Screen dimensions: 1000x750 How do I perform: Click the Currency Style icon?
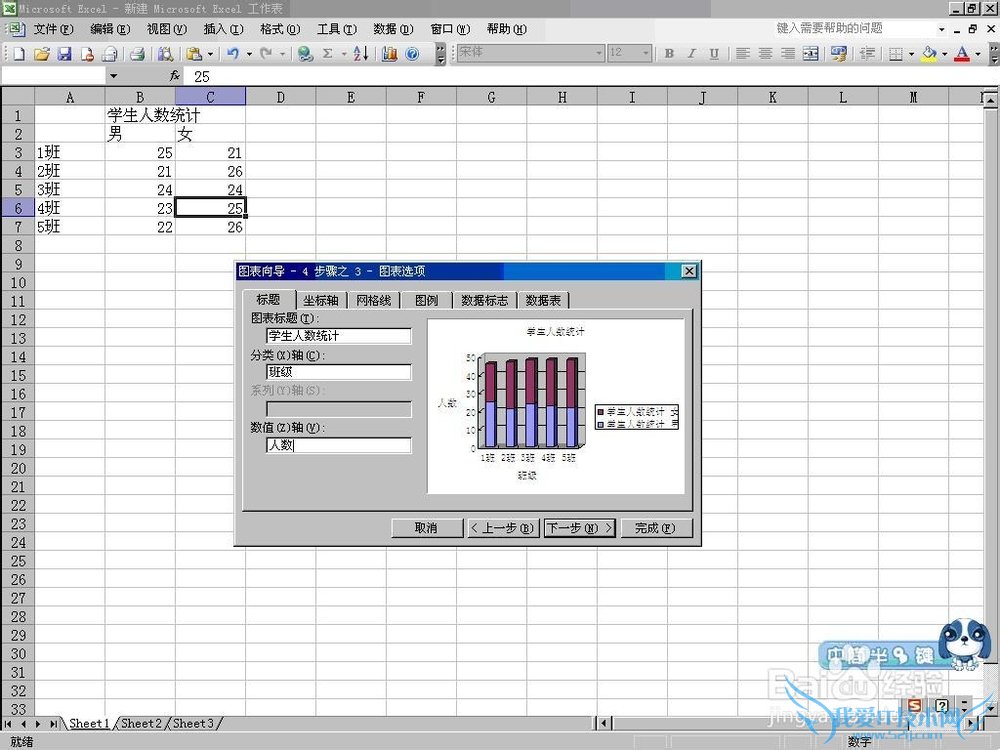839,54
